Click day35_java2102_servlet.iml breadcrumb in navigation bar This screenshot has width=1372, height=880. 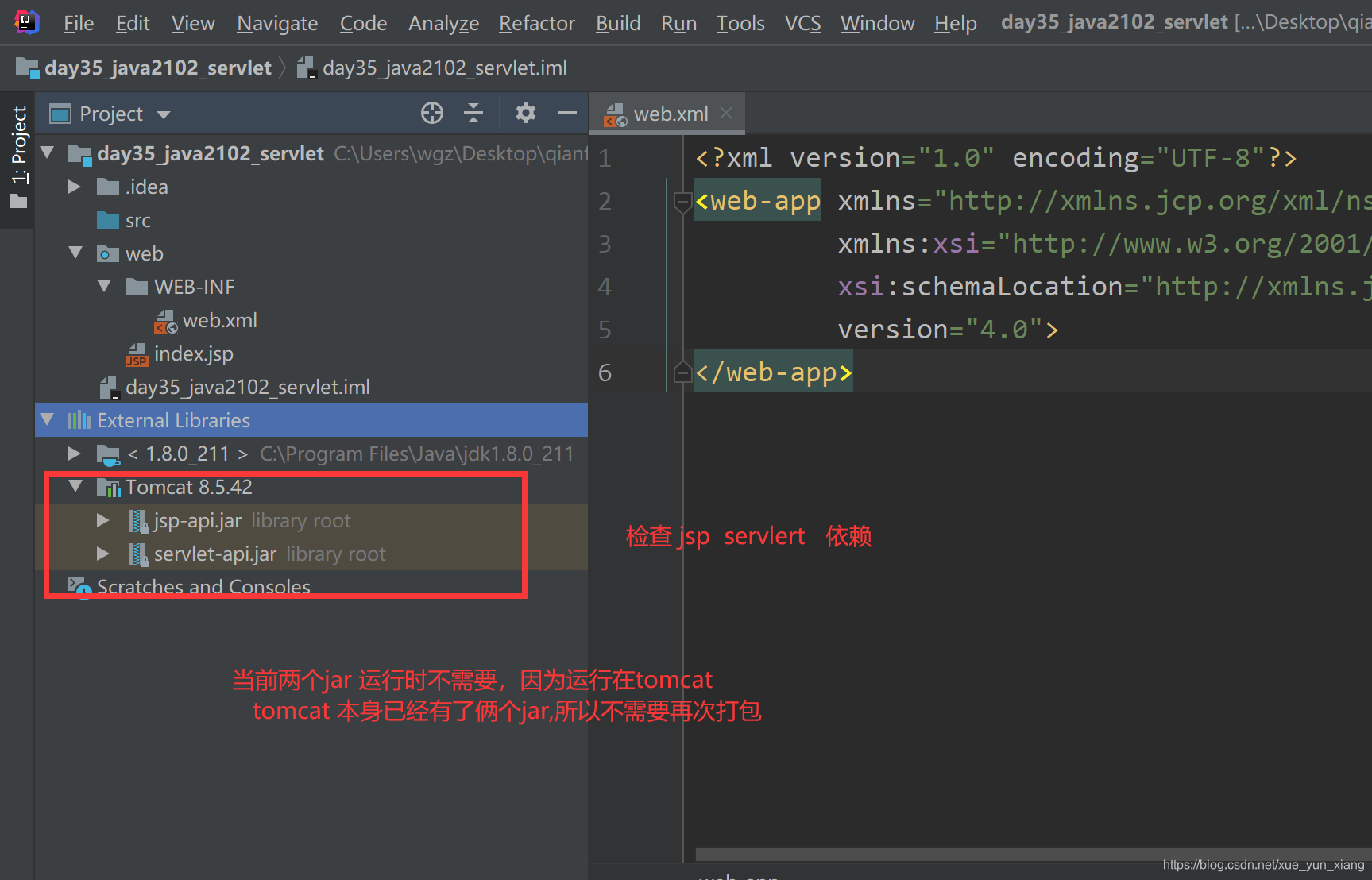pos(431,68)
